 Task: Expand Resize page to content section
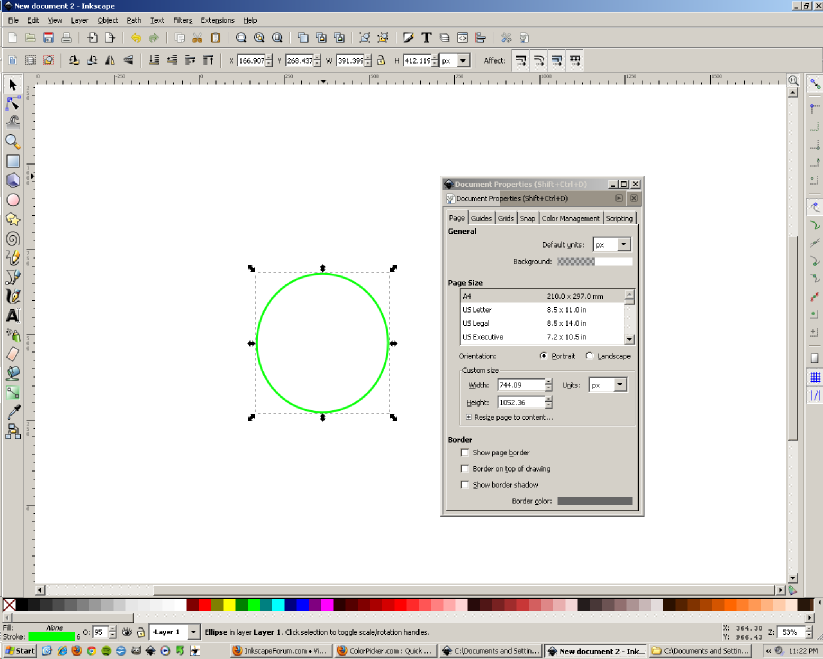(469, 417)
